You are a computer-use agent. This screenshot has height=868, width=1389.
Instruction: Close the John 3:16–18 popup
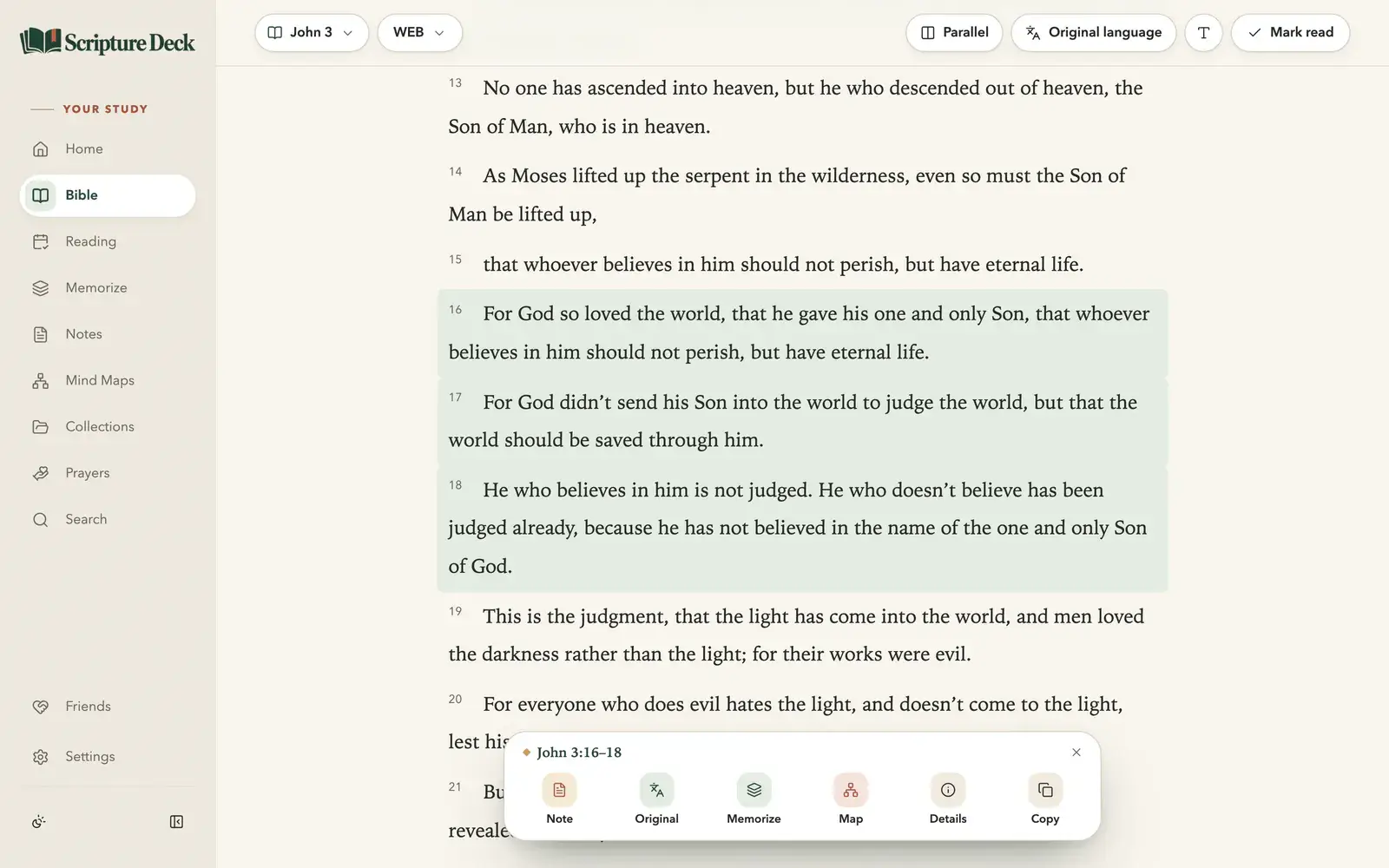click(x=1076, y=753)
